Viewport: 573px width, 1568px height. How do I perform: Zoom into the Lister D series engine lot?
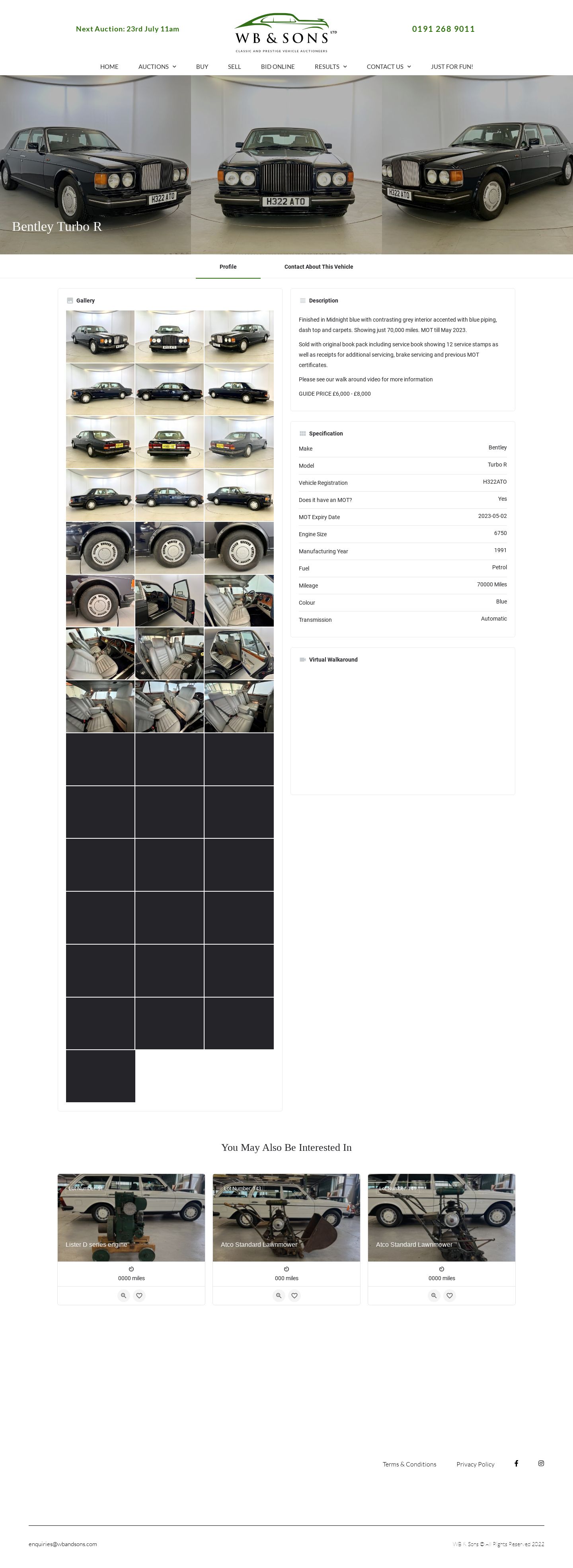pos(123,1295)
